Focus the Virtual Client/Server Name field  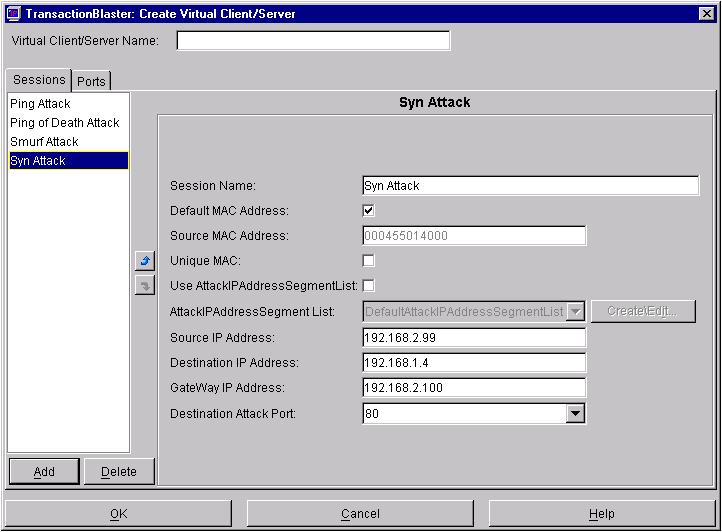(313, 41)
